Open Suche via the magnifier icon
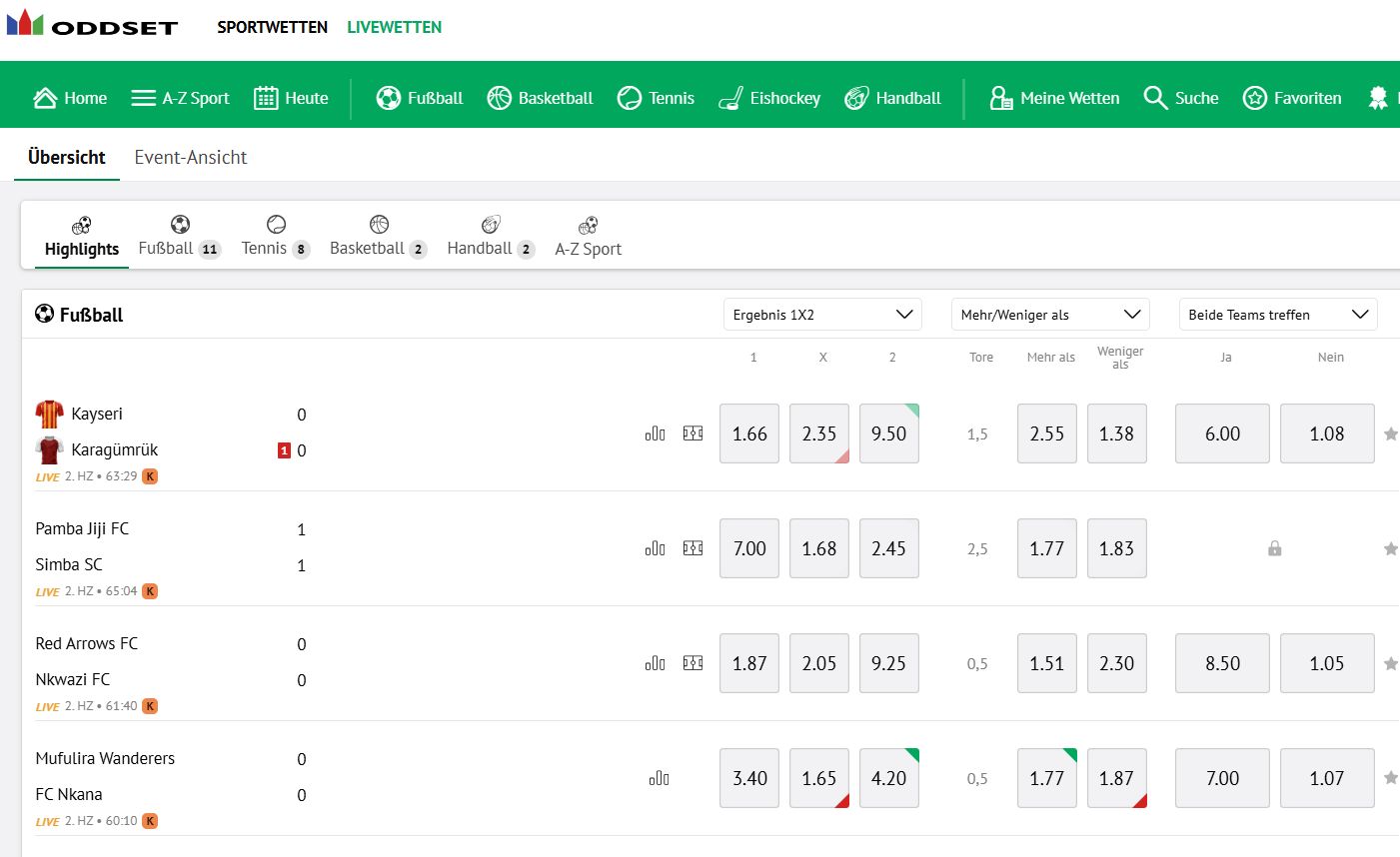The image size is (1400, 857). (x=1155, y=97)
